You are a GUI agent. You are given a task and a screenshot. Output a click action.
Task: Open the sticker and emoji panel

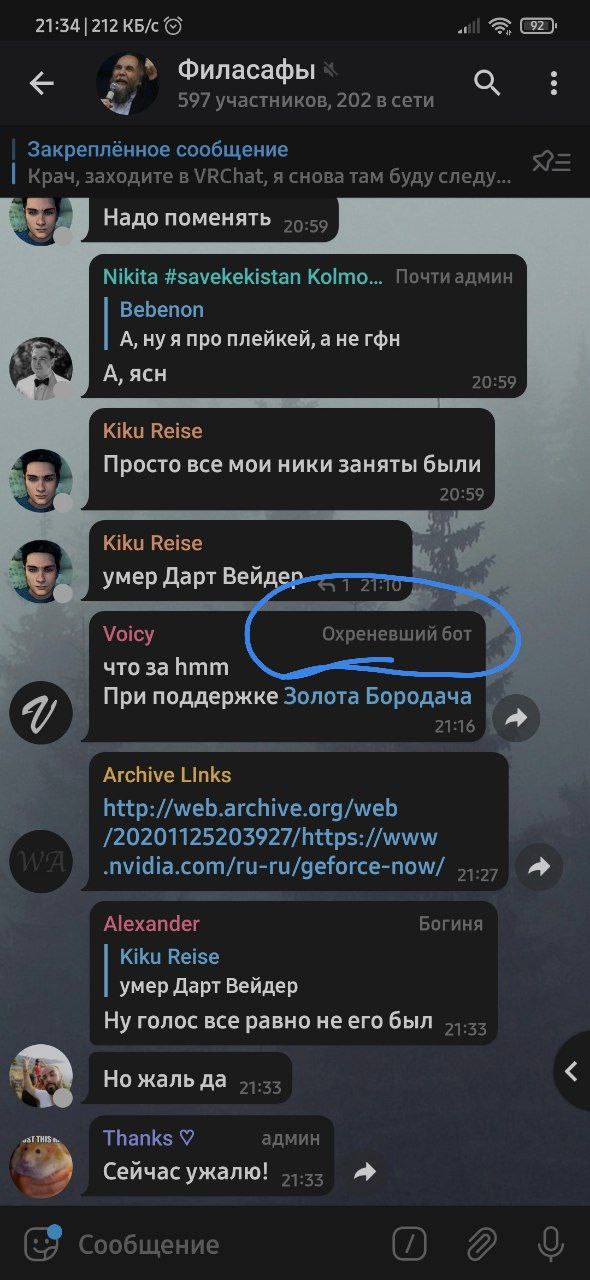coord(41,1243)
